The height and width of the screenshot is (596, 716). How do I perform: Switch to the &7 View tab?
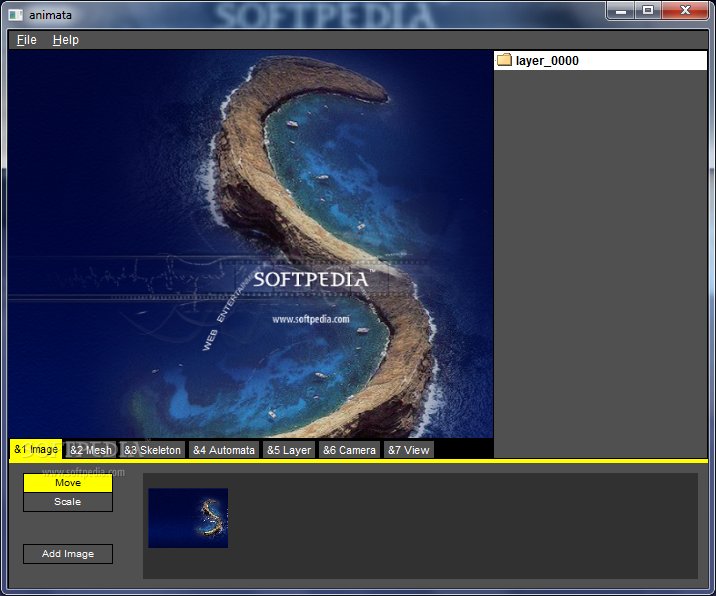[x=409, y=450]
